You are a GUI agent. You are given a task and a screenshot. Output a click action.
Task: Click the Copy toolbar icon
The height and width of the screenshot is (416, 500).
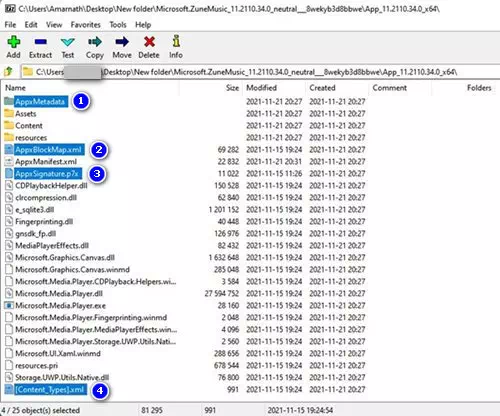click(95, 42)
